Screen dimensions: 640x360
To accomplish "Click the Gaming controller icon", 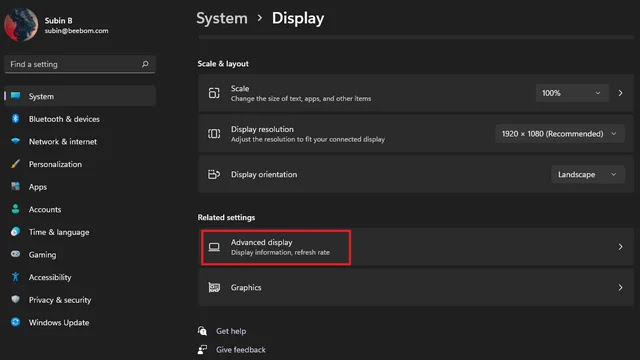I will point(16,254).
